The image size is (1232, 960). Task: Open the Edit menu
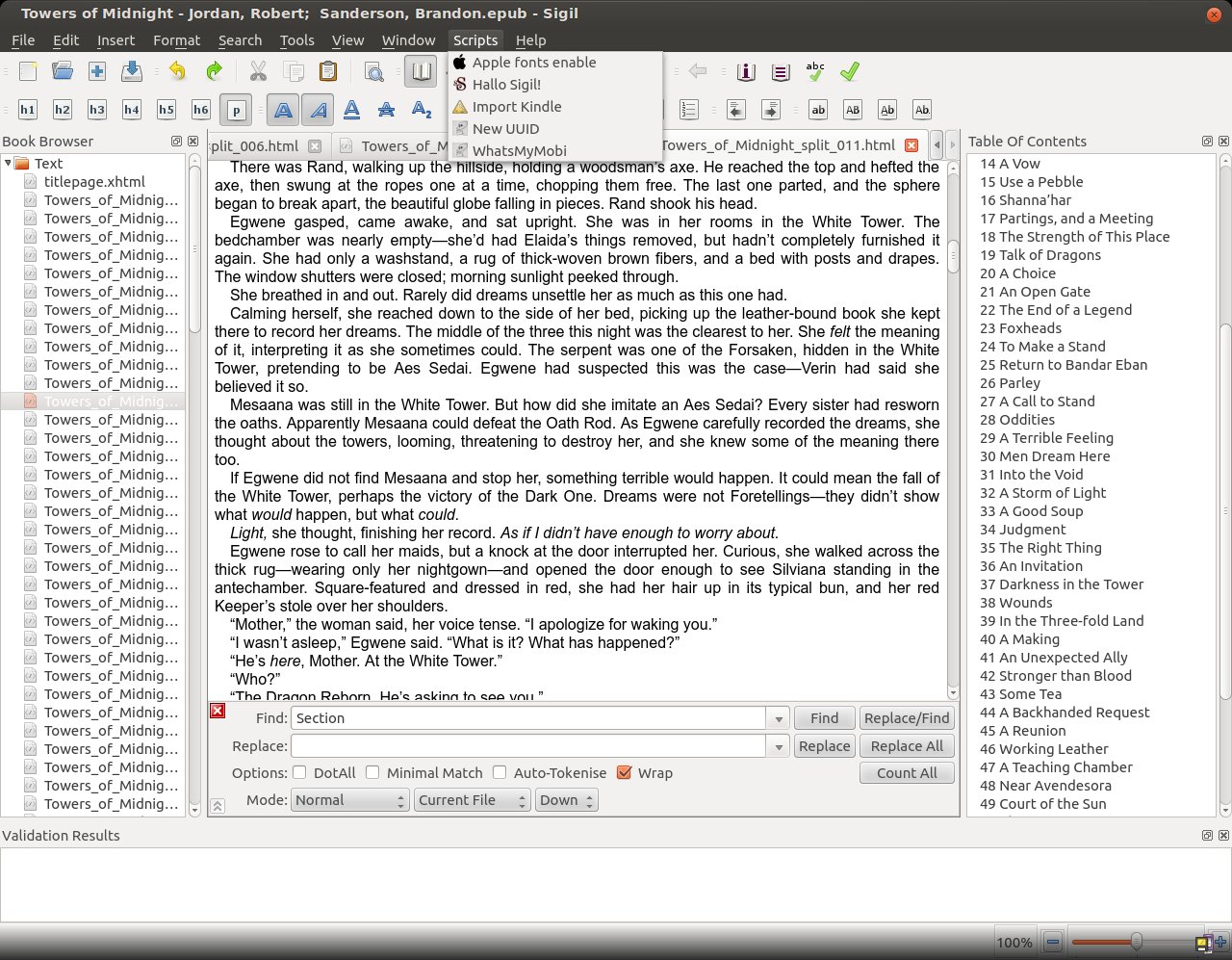tap(66, 40)
